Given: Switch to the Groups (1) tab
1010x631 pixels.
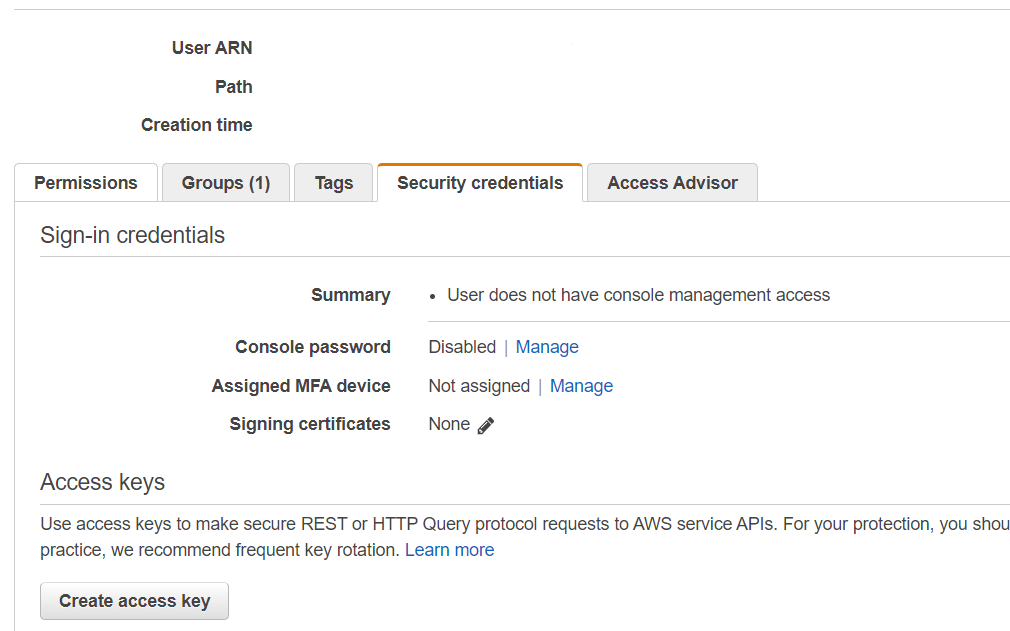Looking at the screenshot, I should pyautogui.click(x=226, y=183).
